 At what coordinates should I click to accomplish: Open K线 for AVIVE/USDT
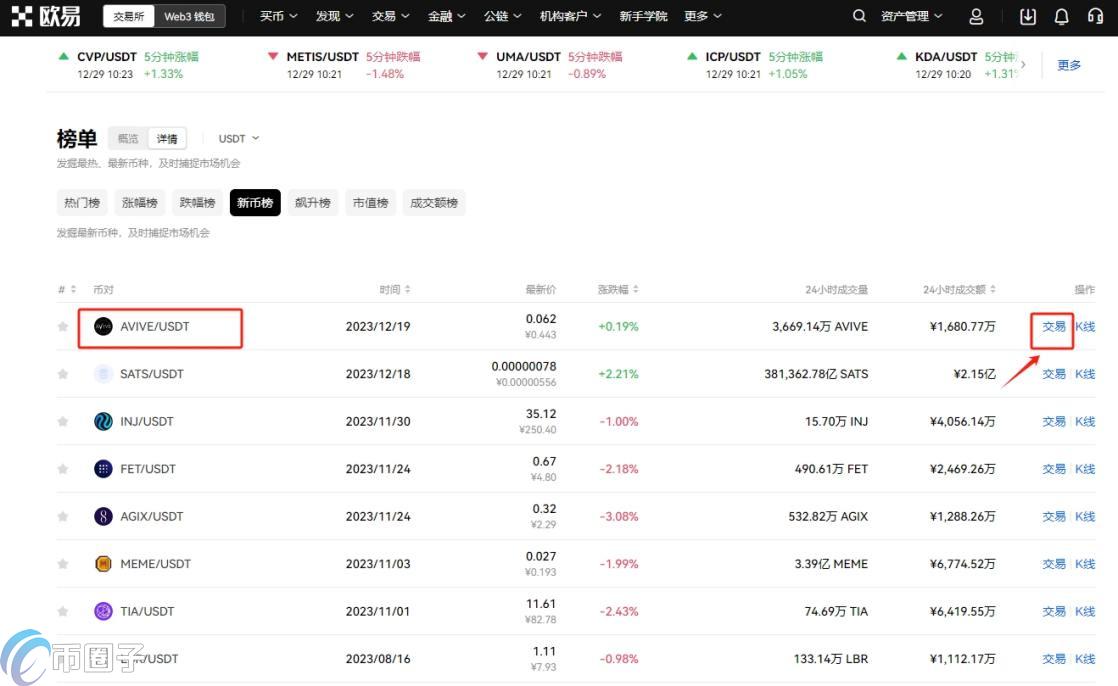[1085, 327]
